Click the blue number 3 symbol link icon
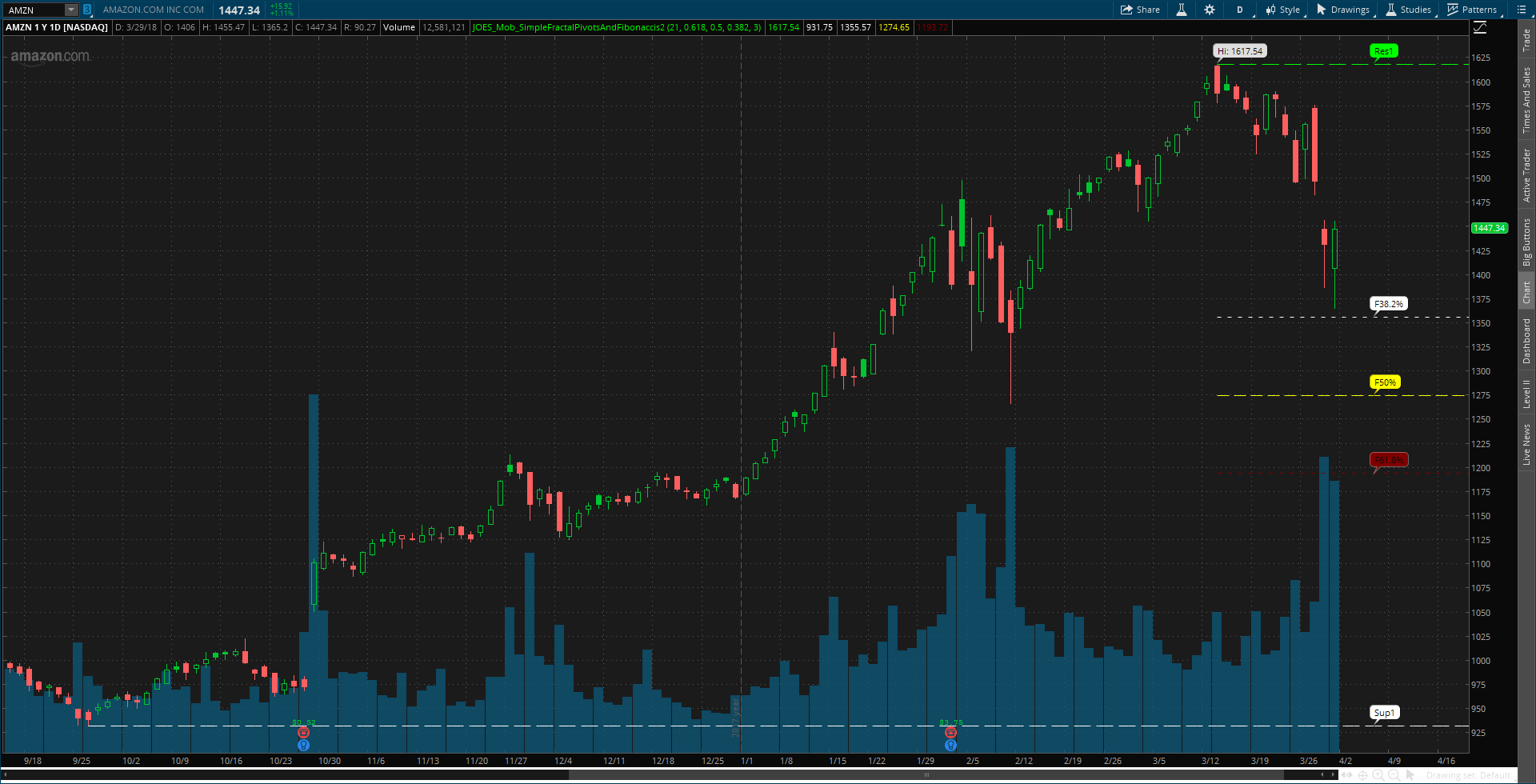The height and width of the screenshot is (784, 1536). [x=87, y=10]
